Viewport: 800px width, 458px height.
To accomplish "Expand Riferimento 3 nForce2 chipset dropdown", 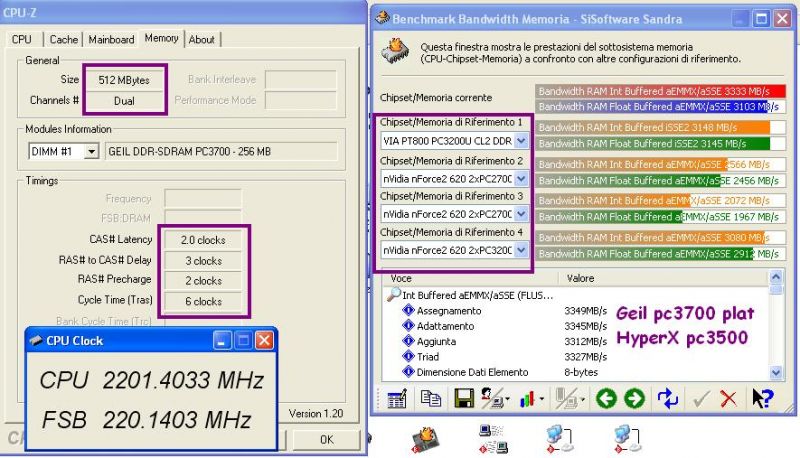I will 520,214.
